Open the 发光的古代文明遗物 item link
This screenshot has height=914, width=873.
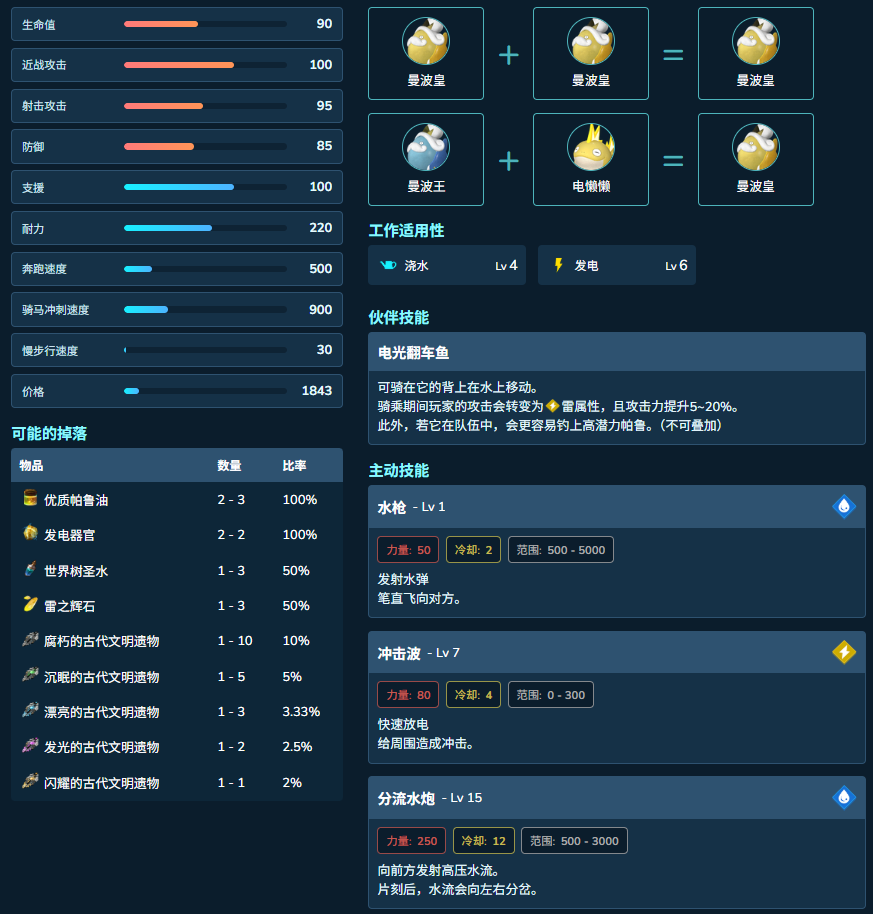tap(102, 747)
